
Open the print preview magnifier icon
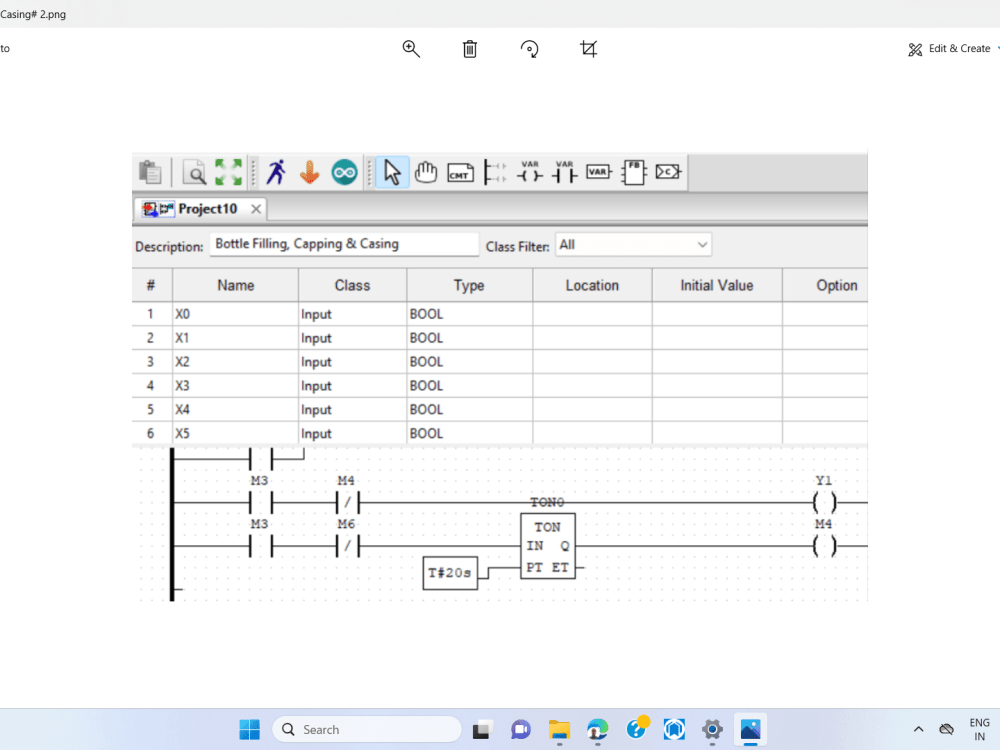coord(194,171)
